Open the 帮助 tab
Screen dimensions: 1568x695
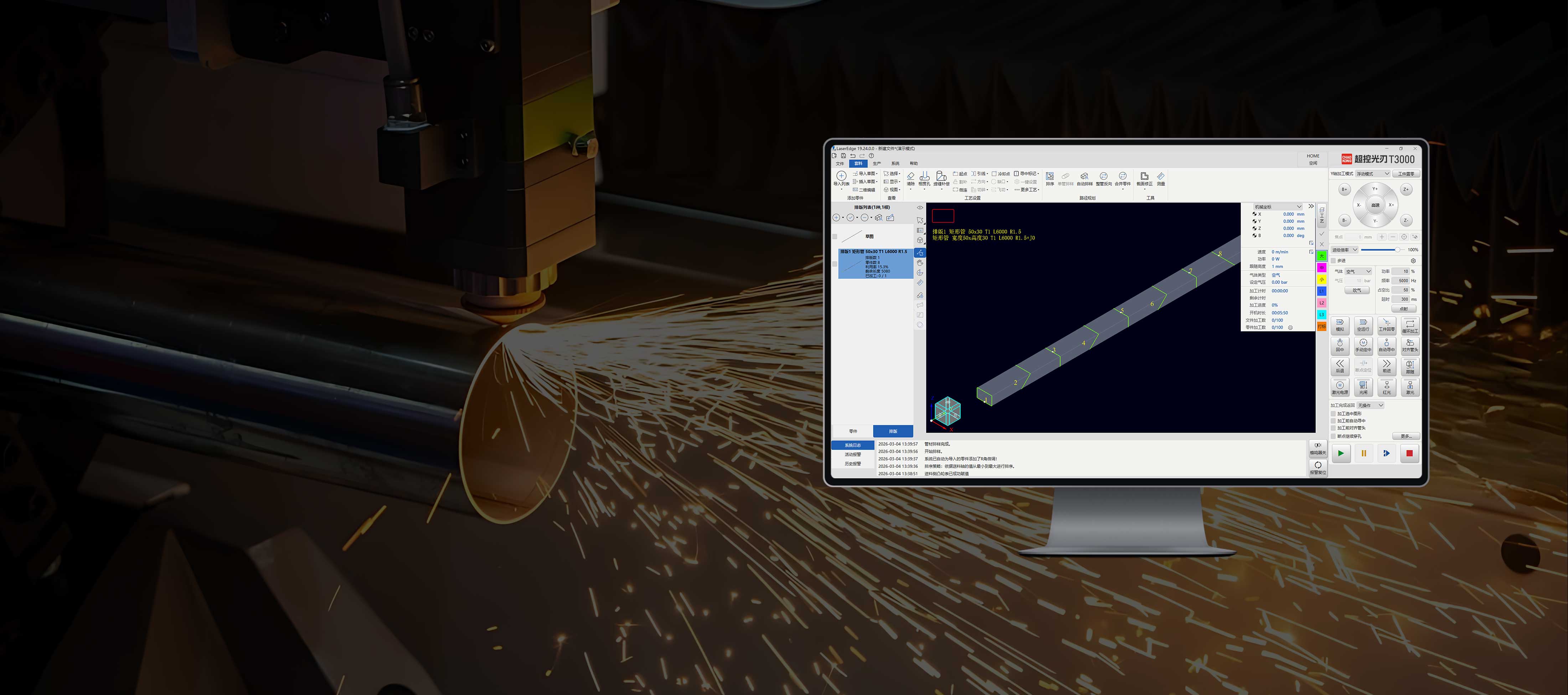(914, 163)
